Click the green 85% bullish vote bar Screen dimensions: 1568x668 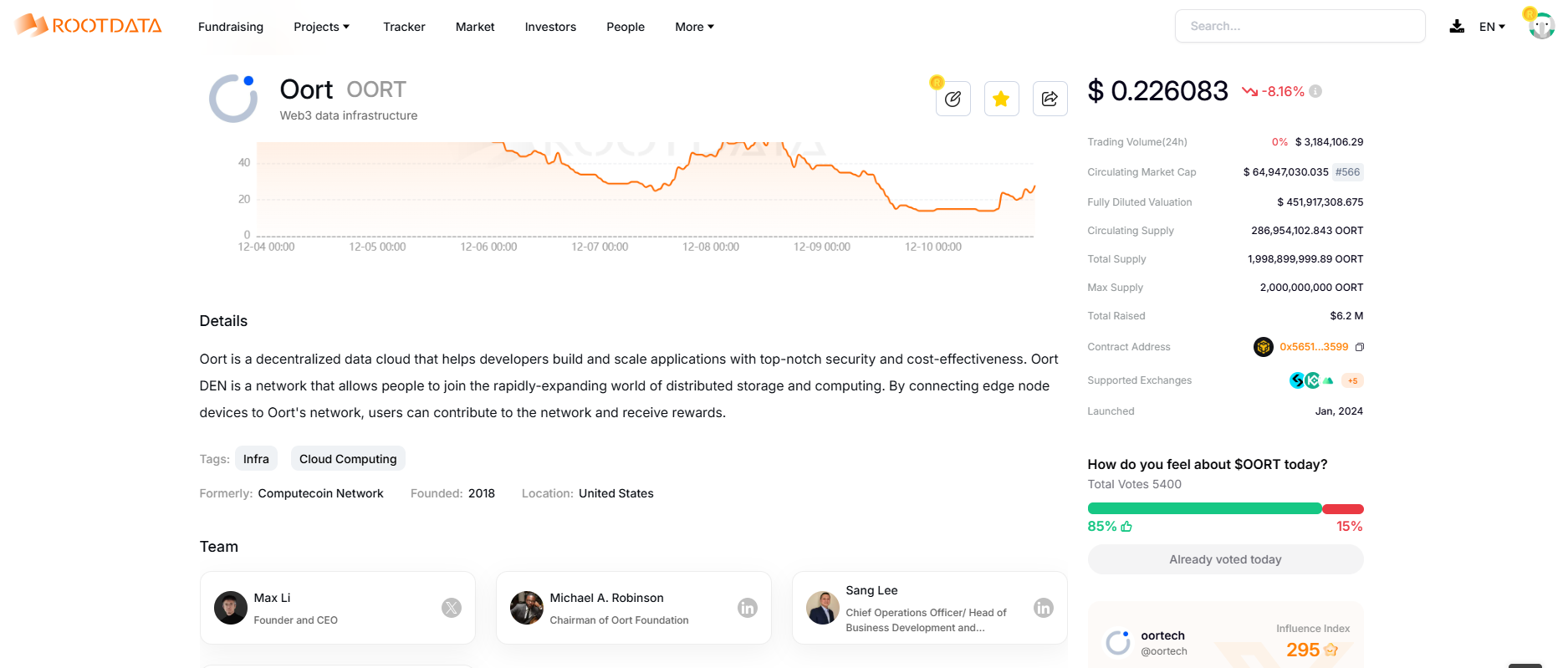pyautogui.click(x=1204, y=509)
